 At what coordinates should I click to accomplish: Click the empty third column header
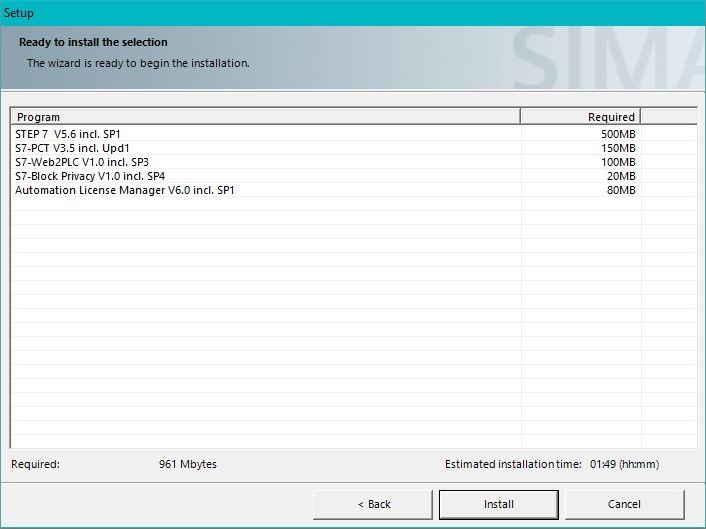tap(668, 117)
